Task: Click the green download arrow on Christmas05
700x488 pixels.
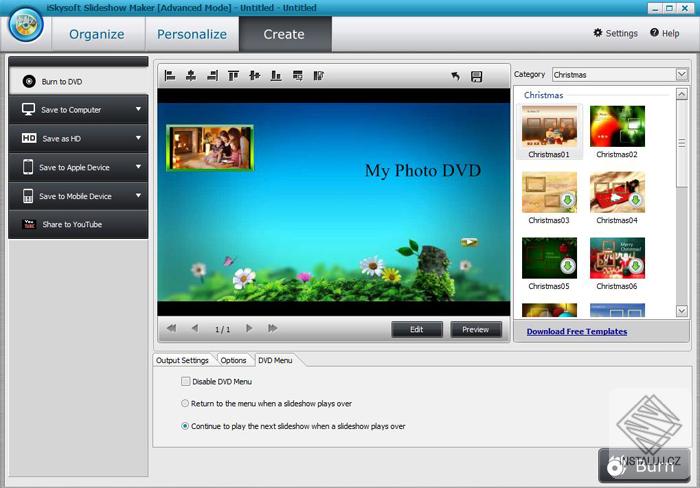Action: pos(568,266)
